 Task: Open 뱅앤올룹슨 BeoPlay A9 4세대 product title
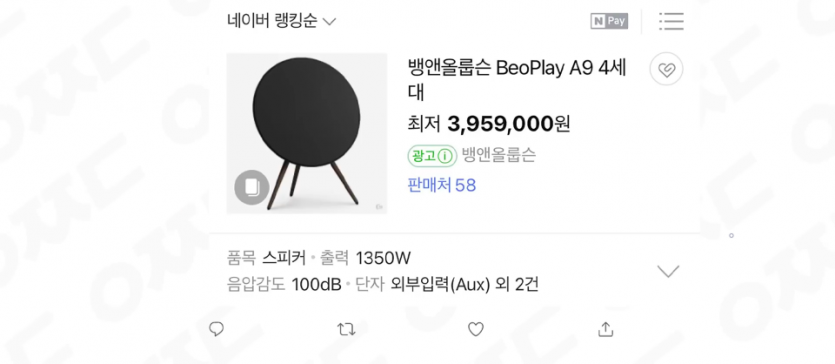click(x=517, y=80)
